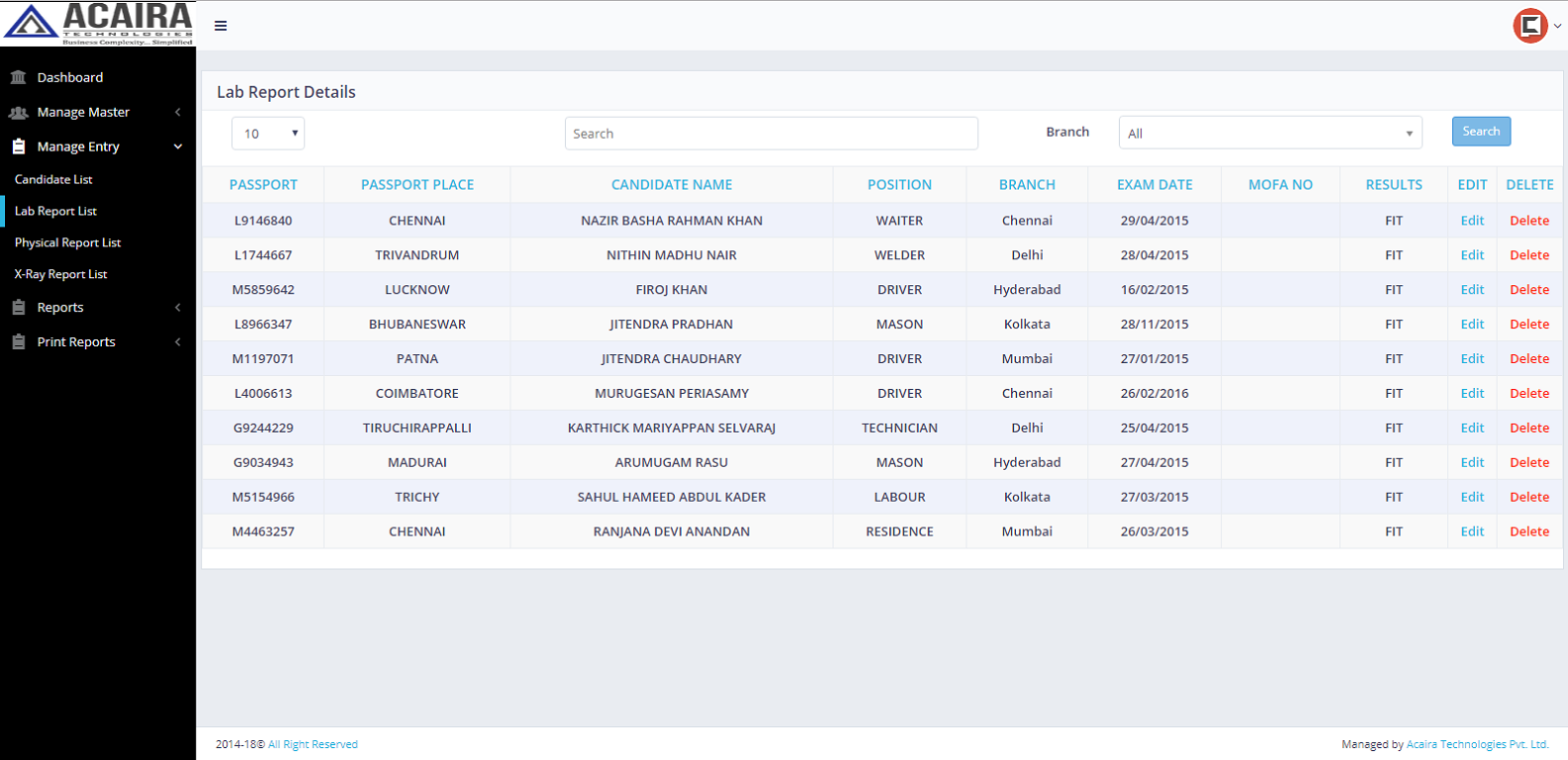Delete the Firoj Khan lab report
The height and width of the screenshot is (760, 1568).
pyautogui.click(x=1528, y=290)
